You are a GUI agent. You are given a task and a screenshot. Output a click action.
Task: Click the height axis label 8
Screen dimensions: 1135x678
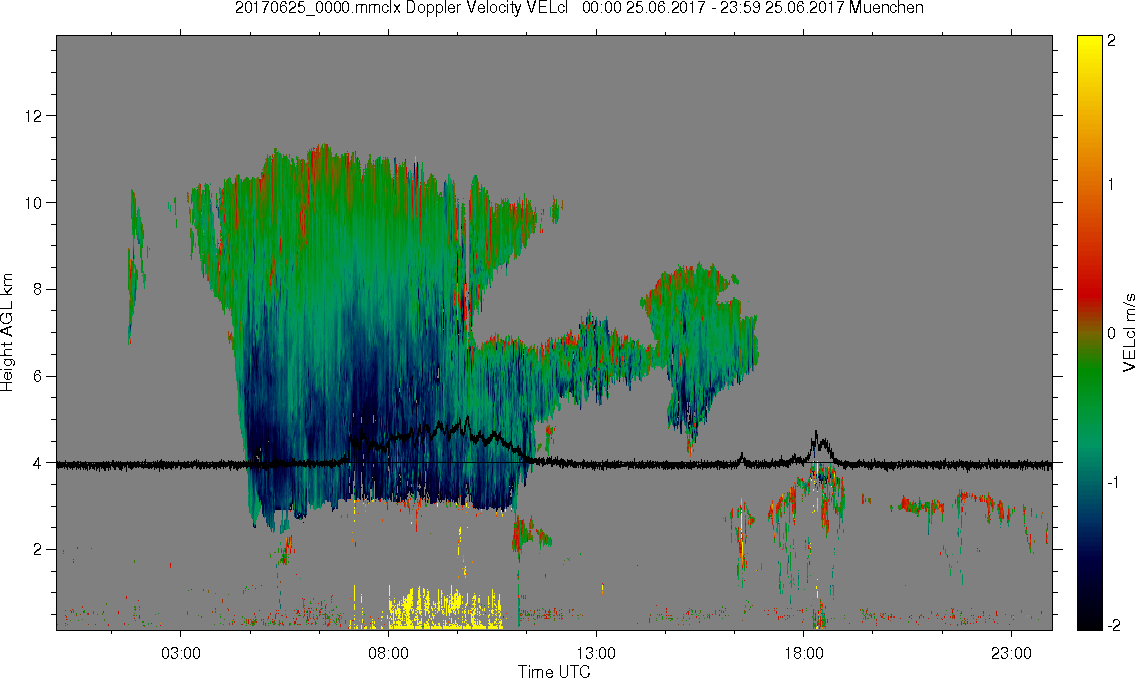tap(38, 289)
